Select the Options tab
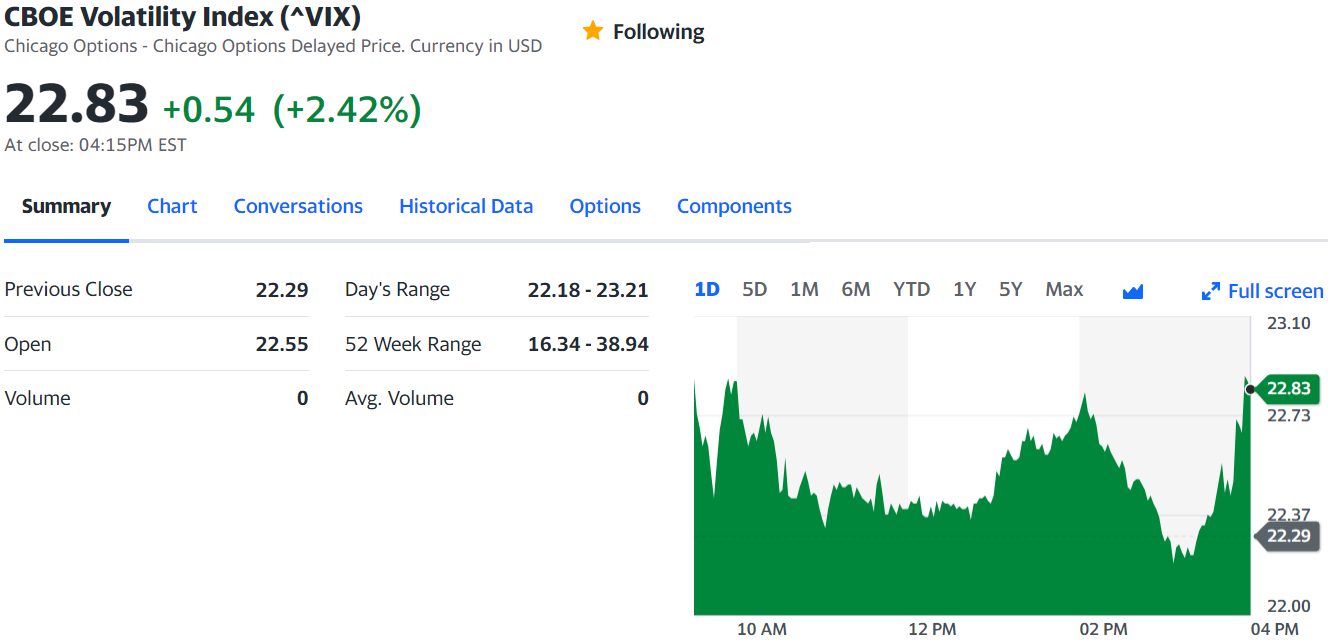The width and height of the screenshot is (1328, 642). tap(605, 206)
